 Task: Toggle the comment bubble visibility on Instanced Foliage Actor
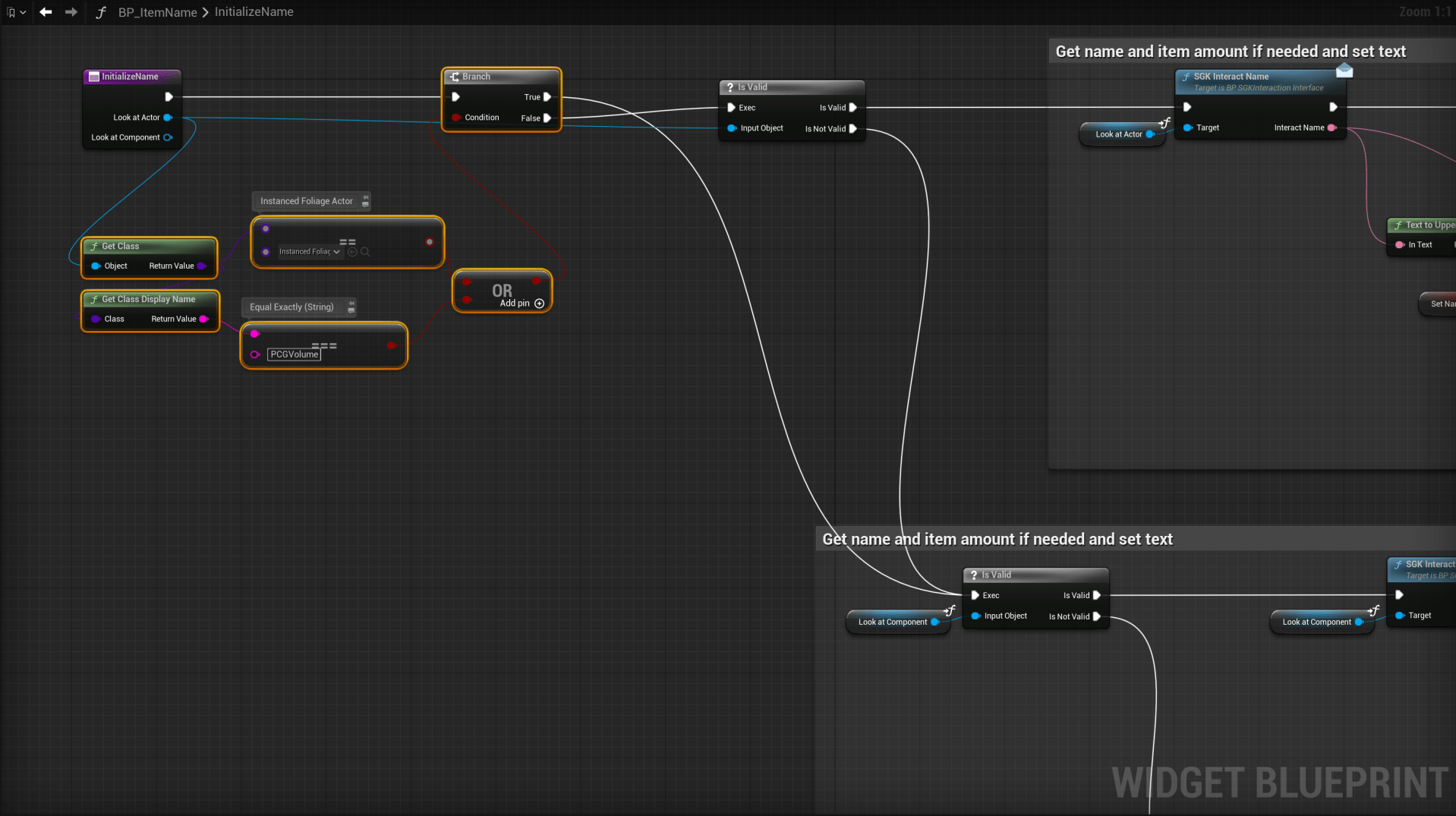click(365, 205)
